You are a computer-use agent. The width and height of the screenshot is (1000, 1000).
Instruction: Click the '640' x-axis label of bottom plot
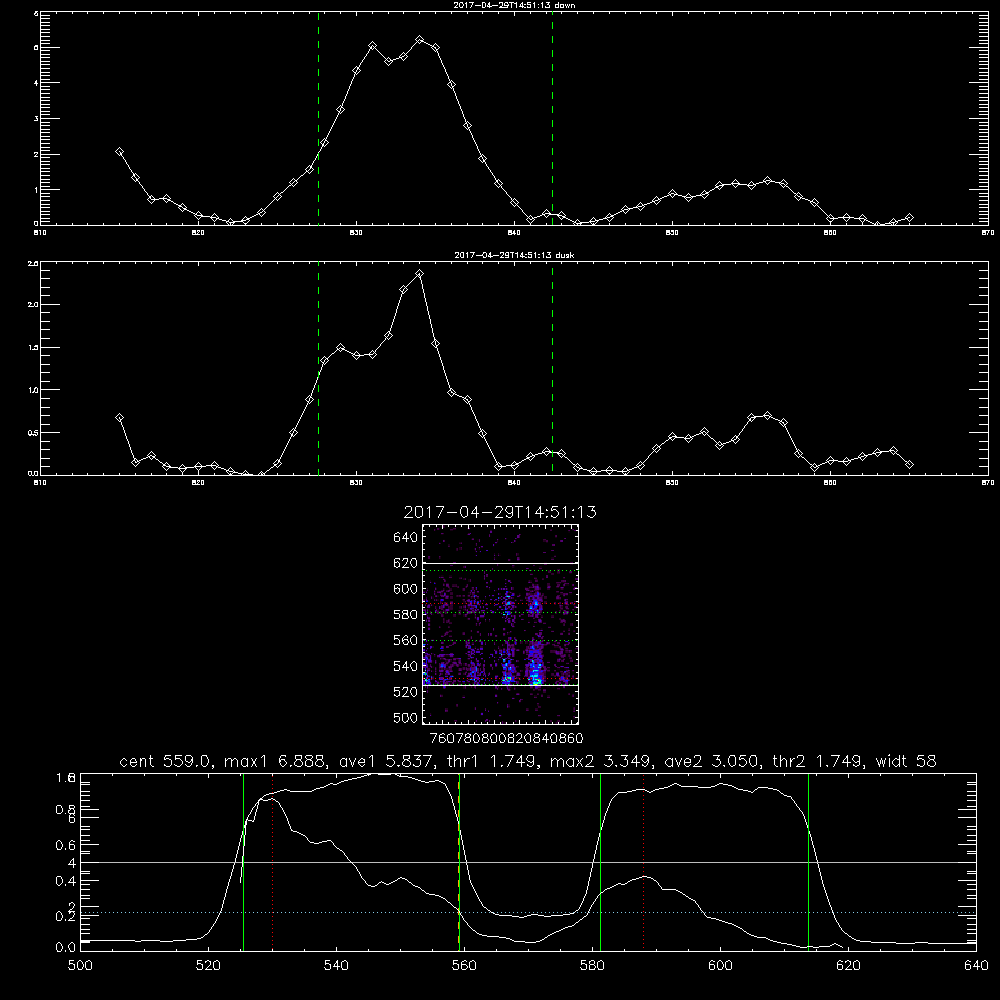click(x=976, y=966)
